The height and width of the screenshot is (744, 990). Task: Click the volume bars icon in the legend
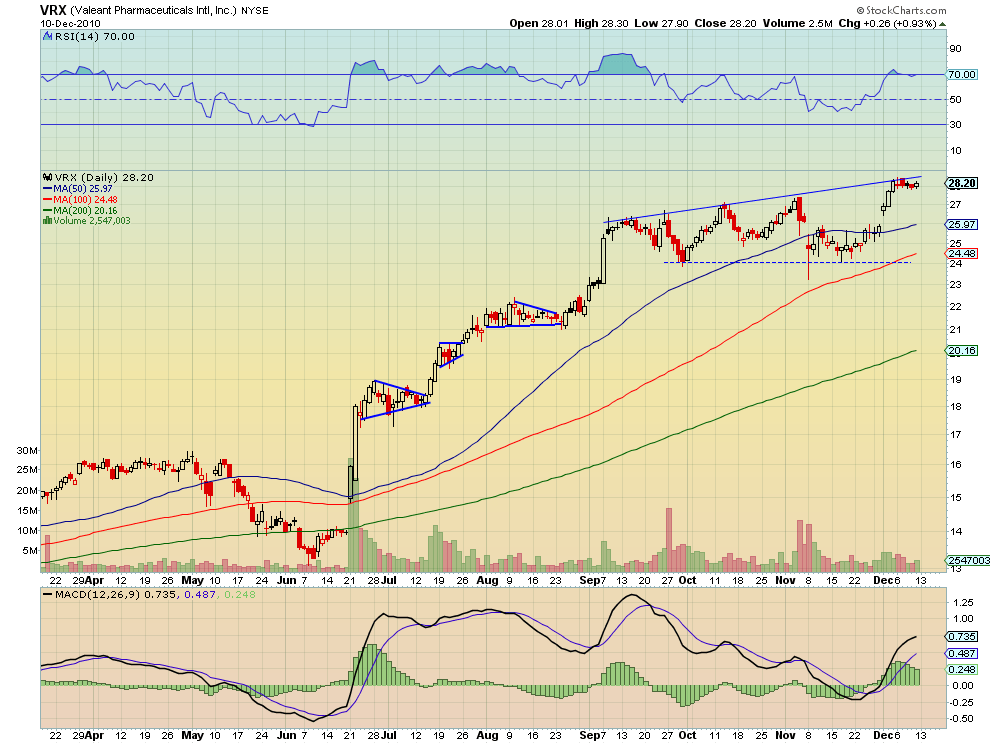coord(47,220)
